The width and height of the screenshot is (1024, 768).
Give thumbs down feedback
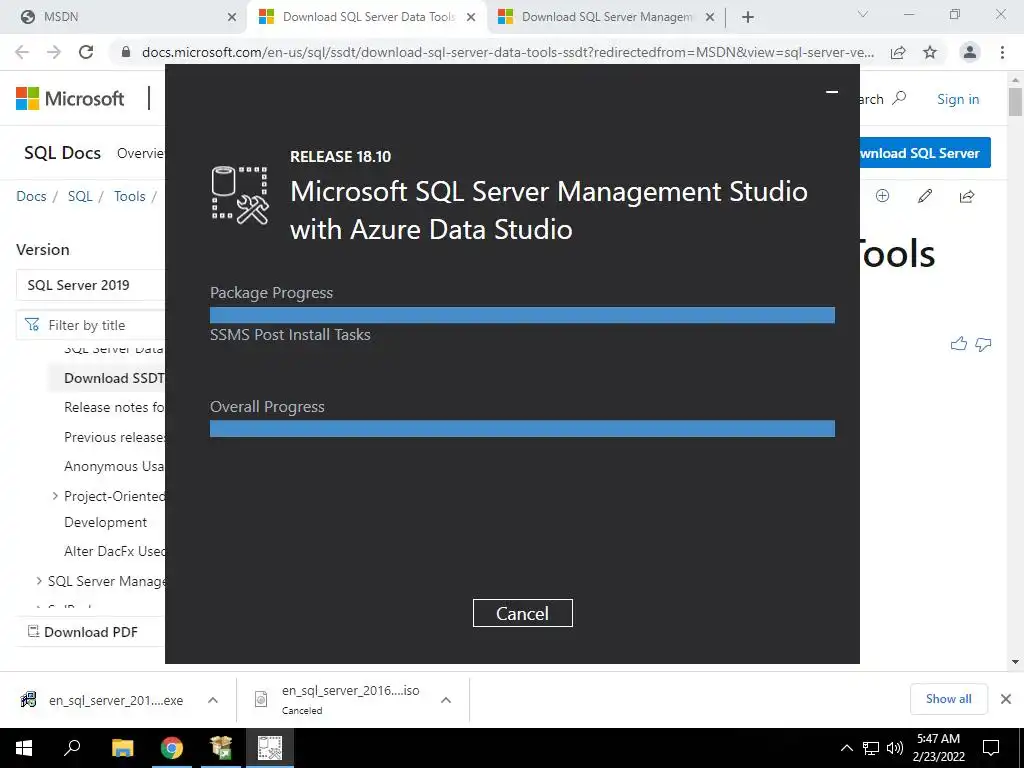(x=984, y=344)
